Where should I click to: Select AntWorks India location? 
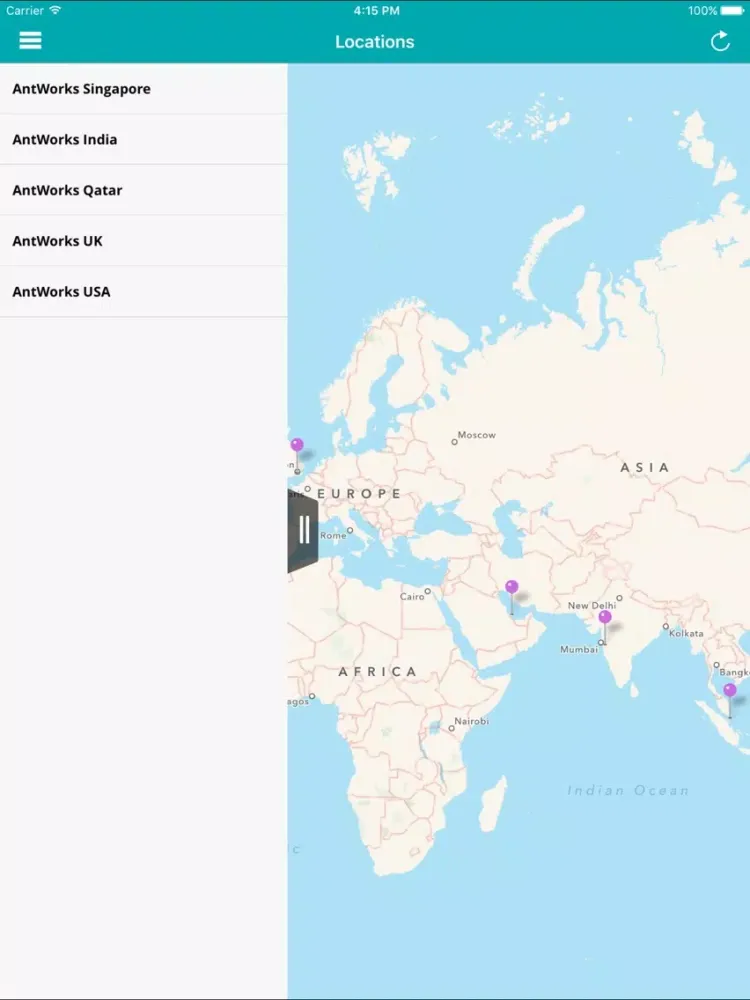point(143,139)
